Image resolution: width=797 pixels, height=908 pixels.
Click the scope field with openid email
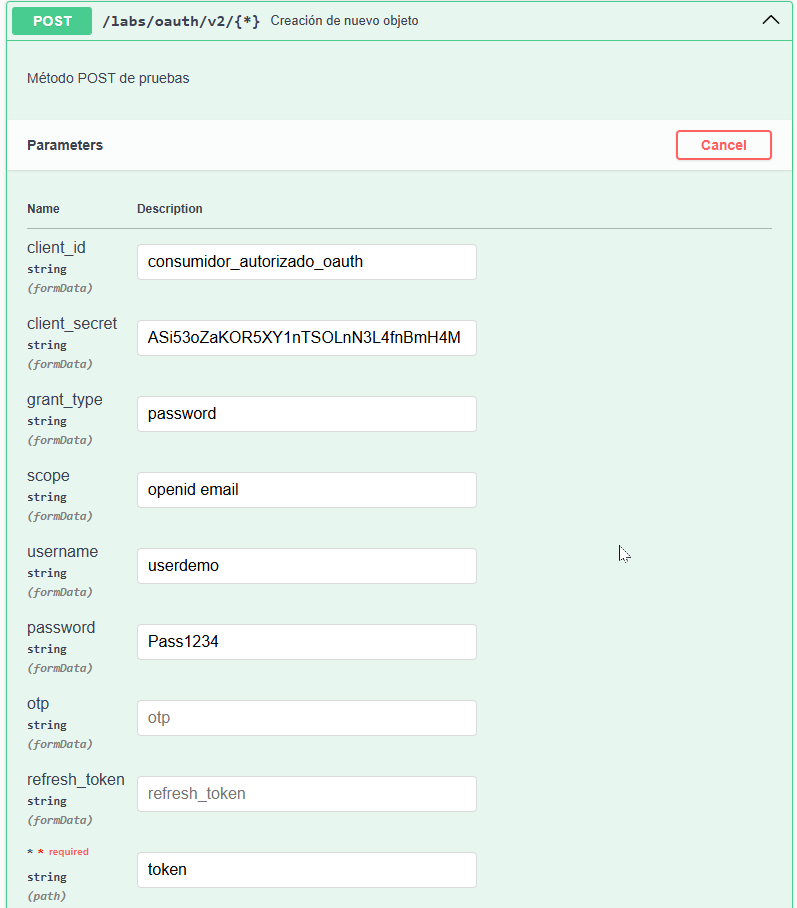[306, 490]
